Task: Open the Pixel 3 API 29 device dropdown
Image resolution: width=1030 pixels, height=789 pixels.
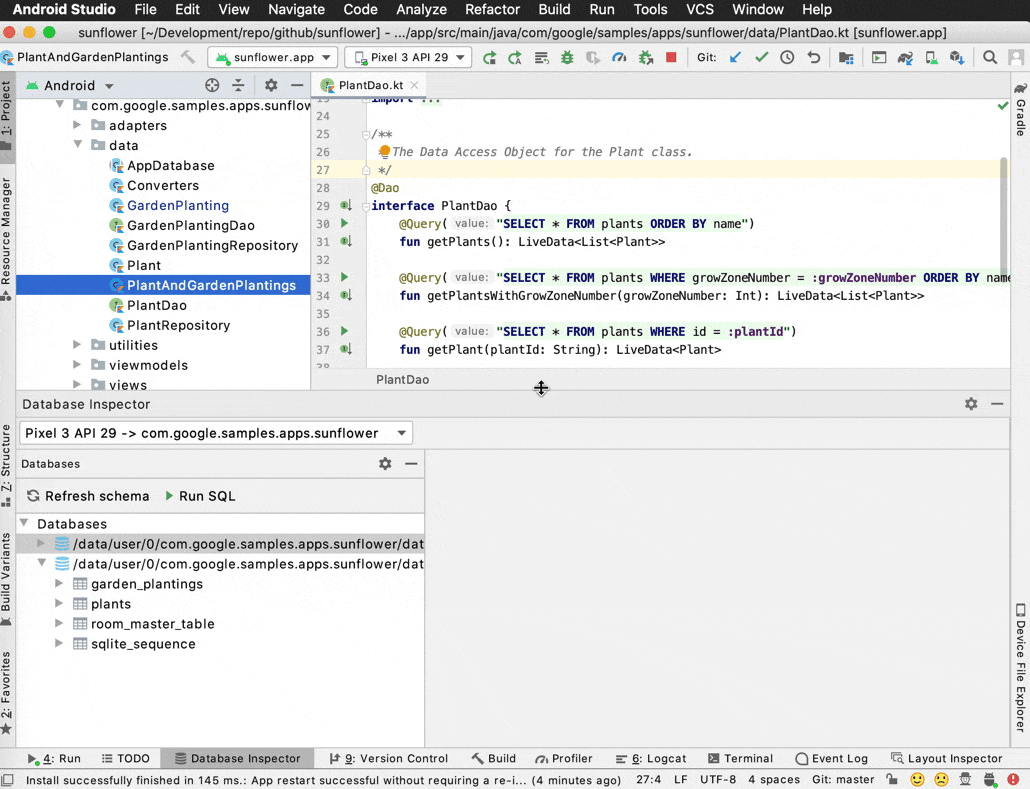Action: (408, 58)
